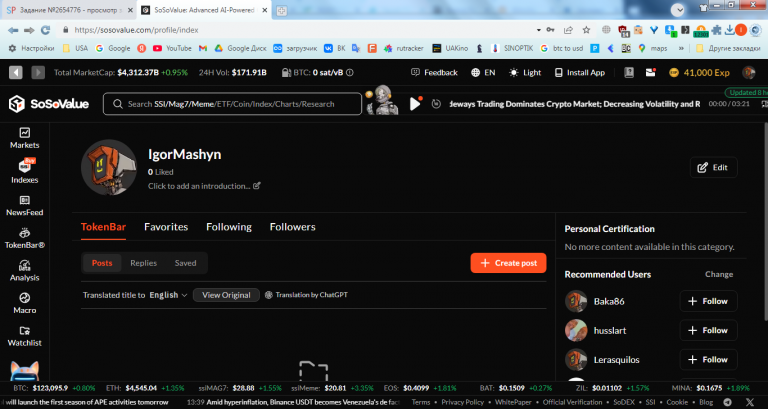This screenshot has width=768, height=409.
Task: Open husslart's avatar
Action: 576,331
